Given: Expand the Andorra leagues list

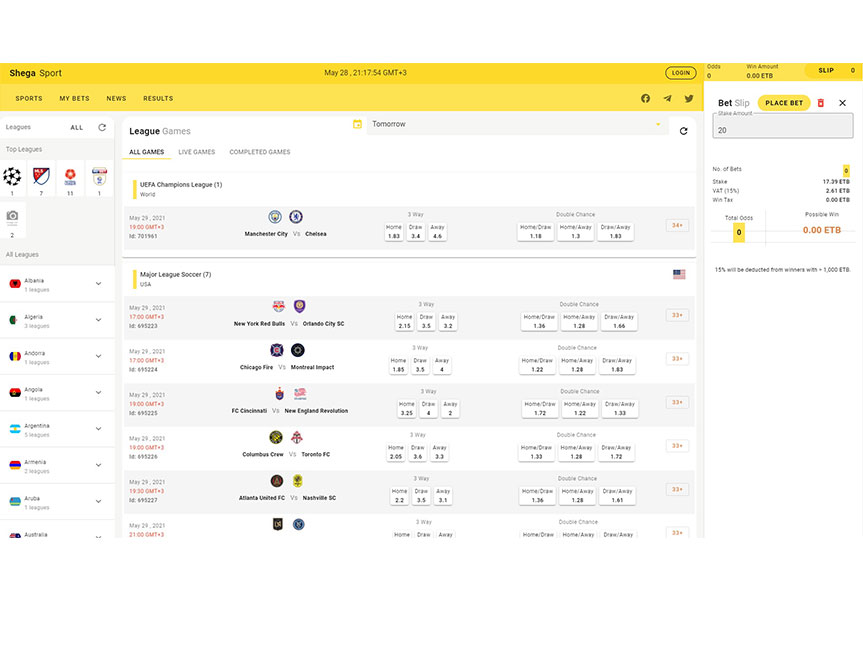Looking at the screenshot, I should pyautogui.click(x=99, y=357).
